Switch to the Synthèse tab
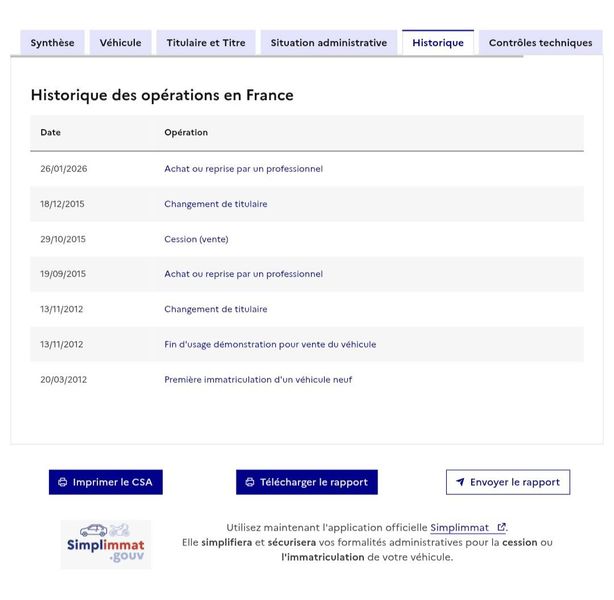The image size is (614, 600). (x=52, y=43)
